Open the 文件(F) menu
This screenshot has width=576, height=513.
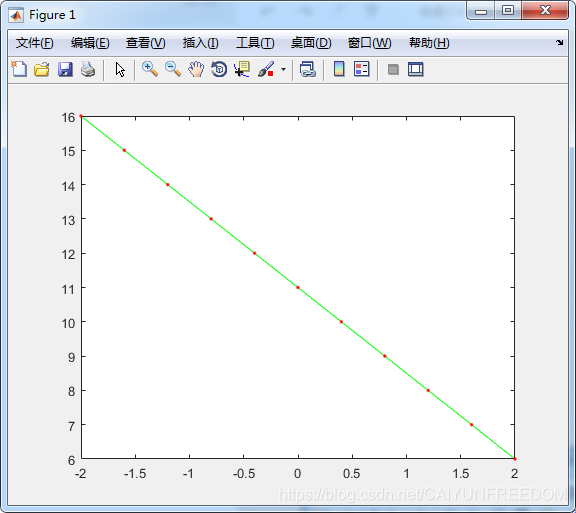click(x=35, y=43)
